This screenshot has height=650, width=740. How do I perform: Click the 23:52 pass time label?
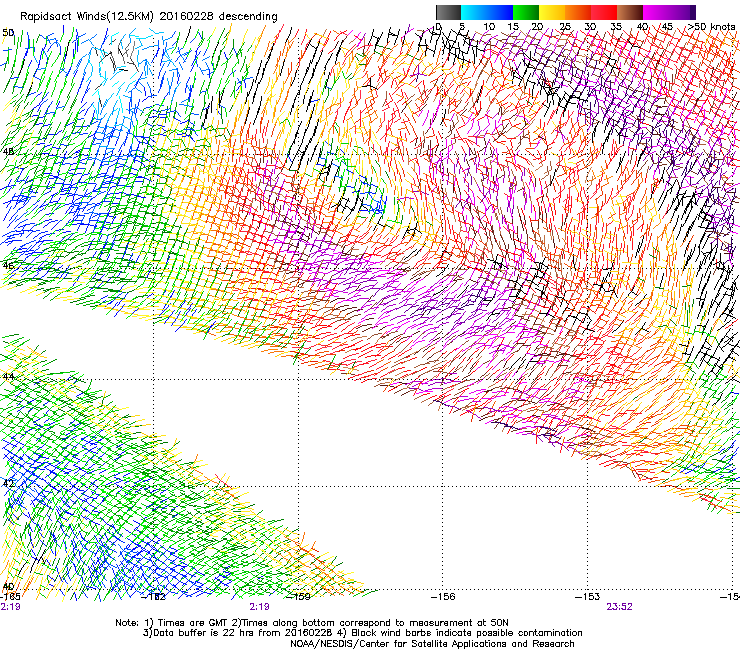pyautogui.click(x=619, y=607)
